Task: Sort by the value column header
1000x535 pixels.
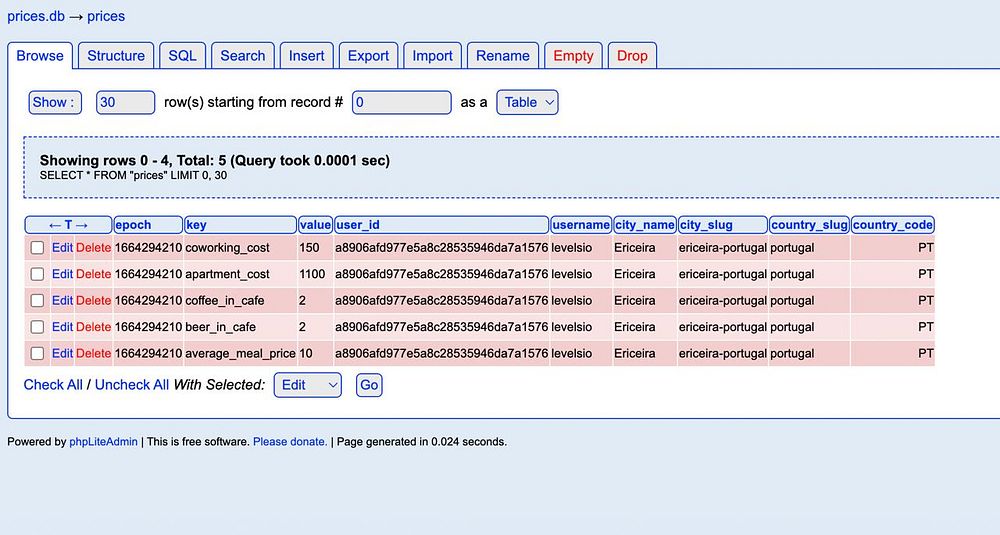Action: click(316, 225)
